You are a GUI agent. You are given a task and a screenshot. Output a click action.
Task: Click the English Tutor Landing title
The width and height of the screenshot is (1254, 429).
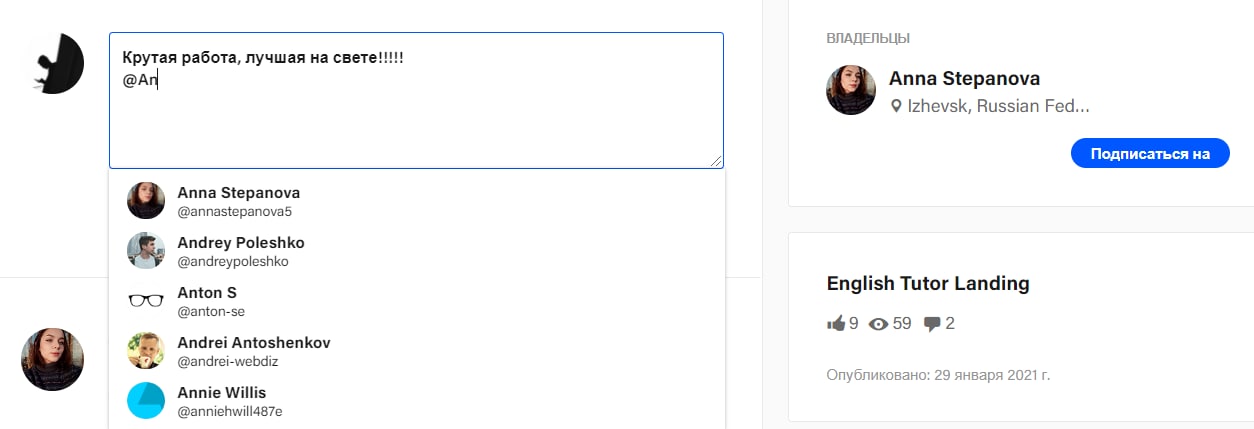(927, 283)
